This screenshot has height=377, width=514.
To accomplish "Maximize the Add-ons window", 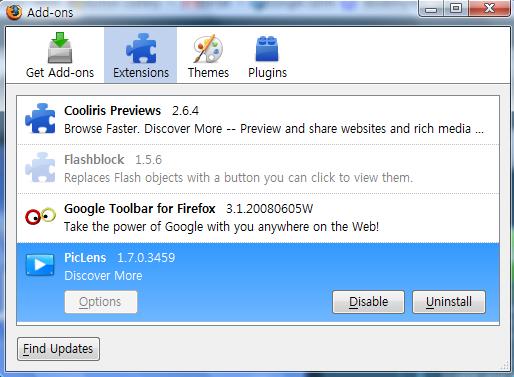I will click(x=456, y=9).
